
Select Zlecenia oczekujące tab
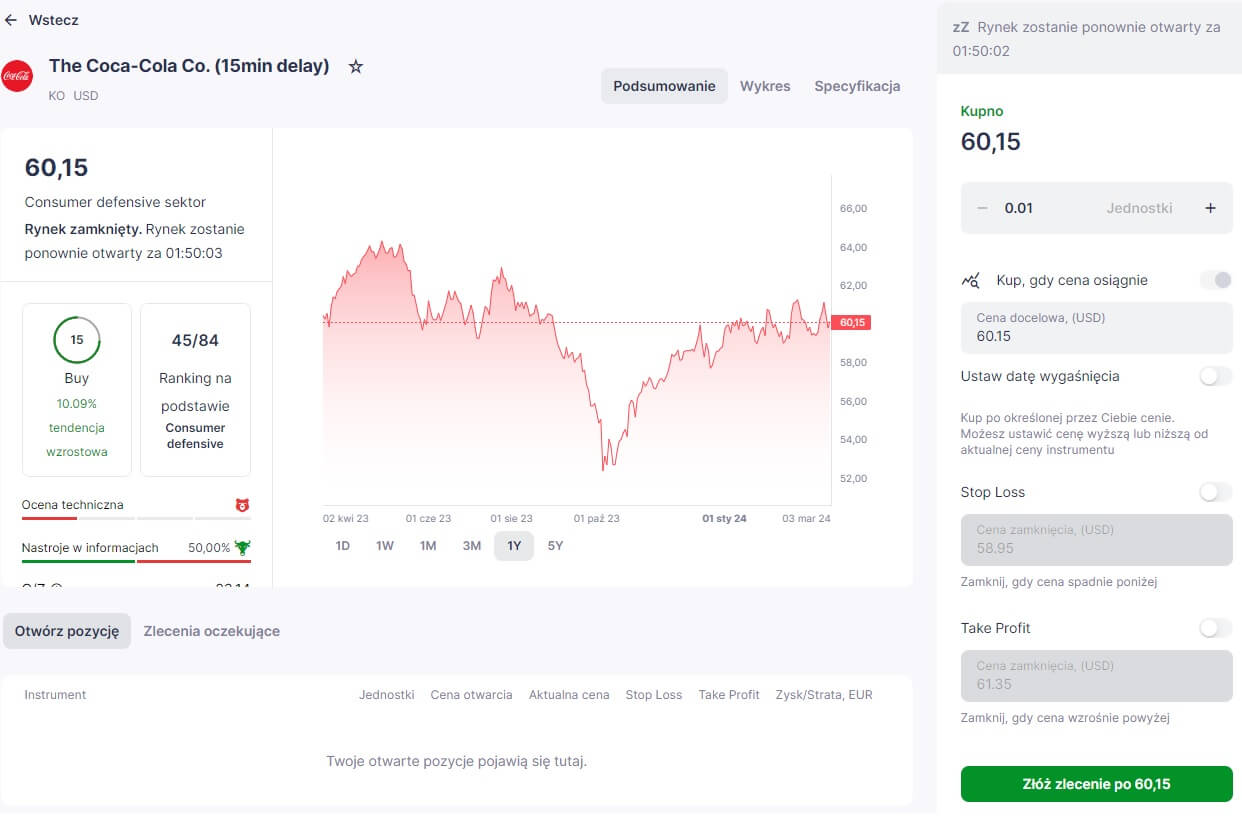tap(212, 631)
